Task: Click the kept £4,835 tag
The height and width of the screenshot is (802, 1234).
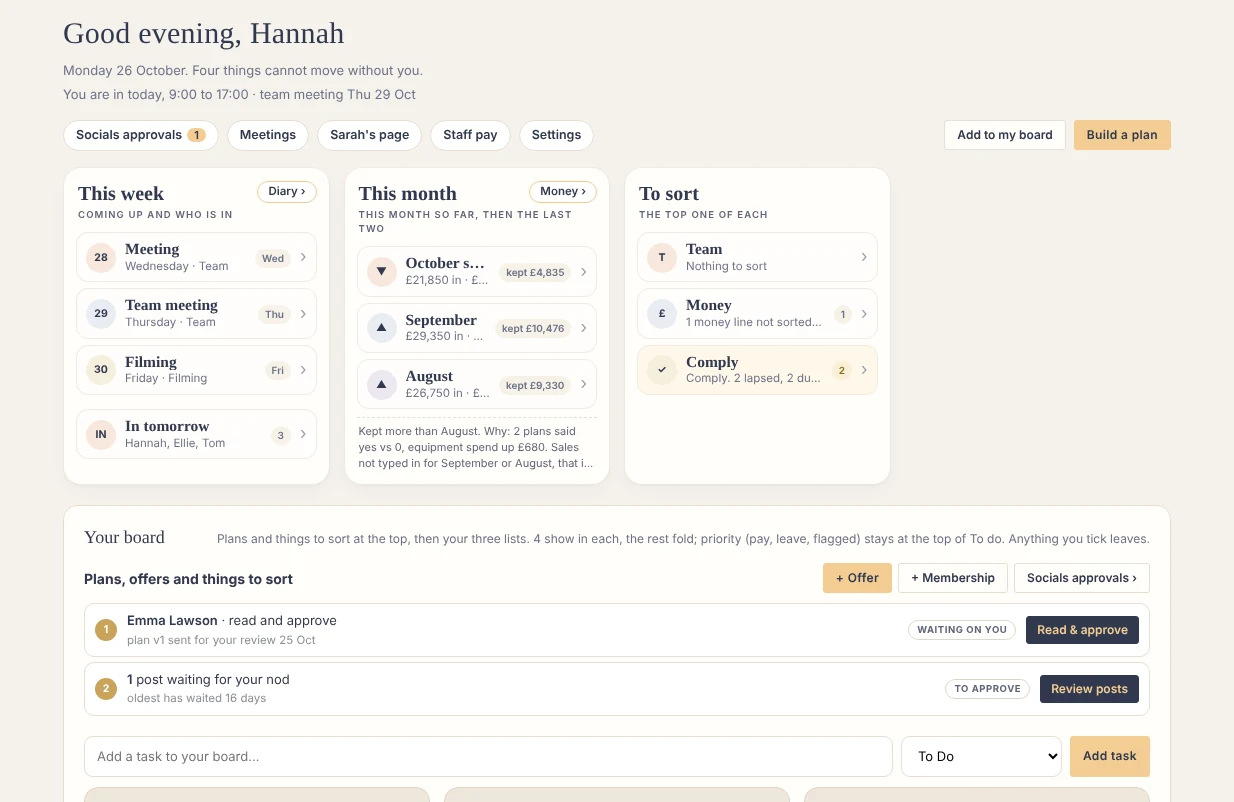Action: pos(535,272)
